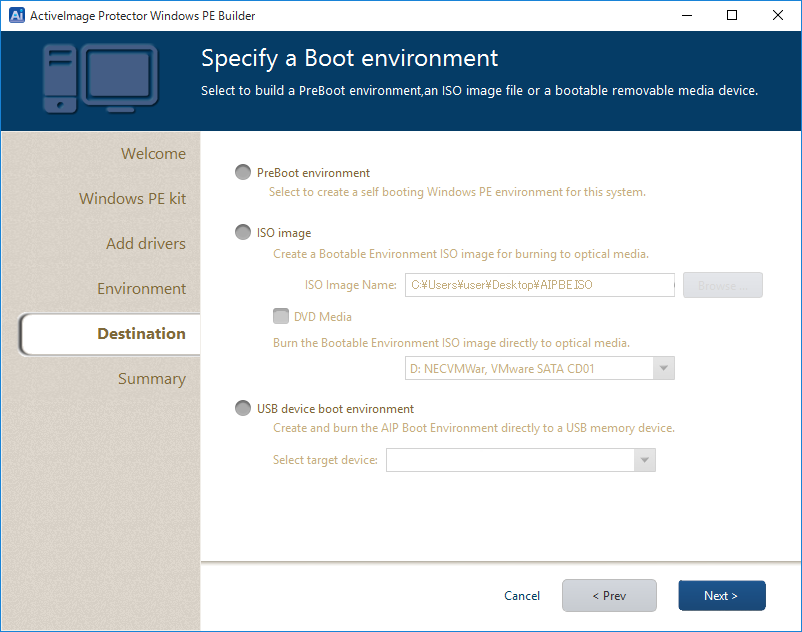Select the PreBoot environment radio button
802x632 pixels.
pos(243,173)
